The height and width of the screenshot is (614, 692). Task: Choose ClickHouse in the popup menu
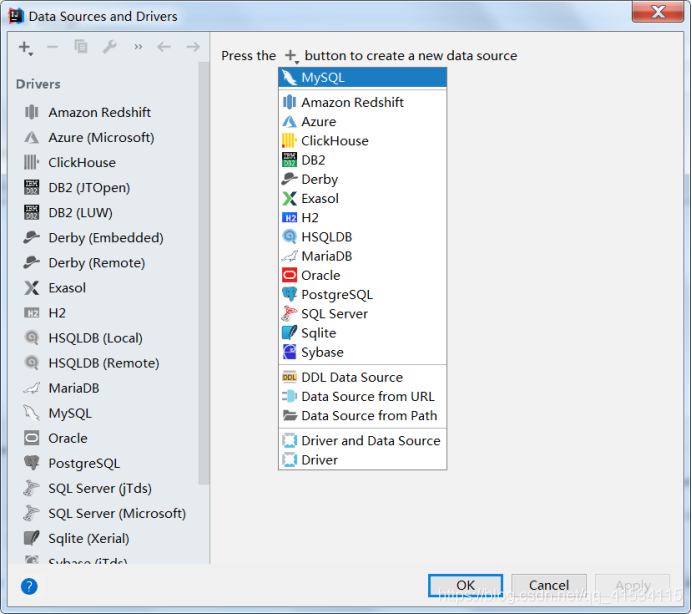click(x=362, y=141)
